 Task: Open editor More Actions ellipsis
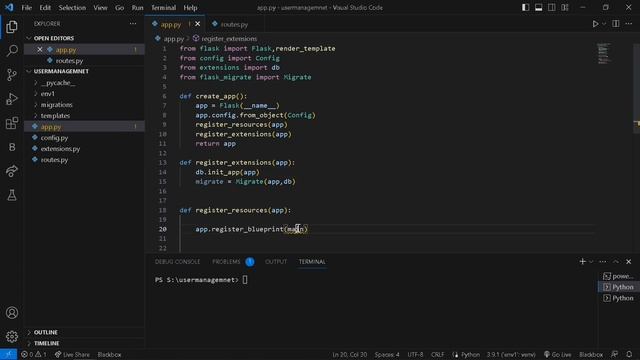(629, 24)
